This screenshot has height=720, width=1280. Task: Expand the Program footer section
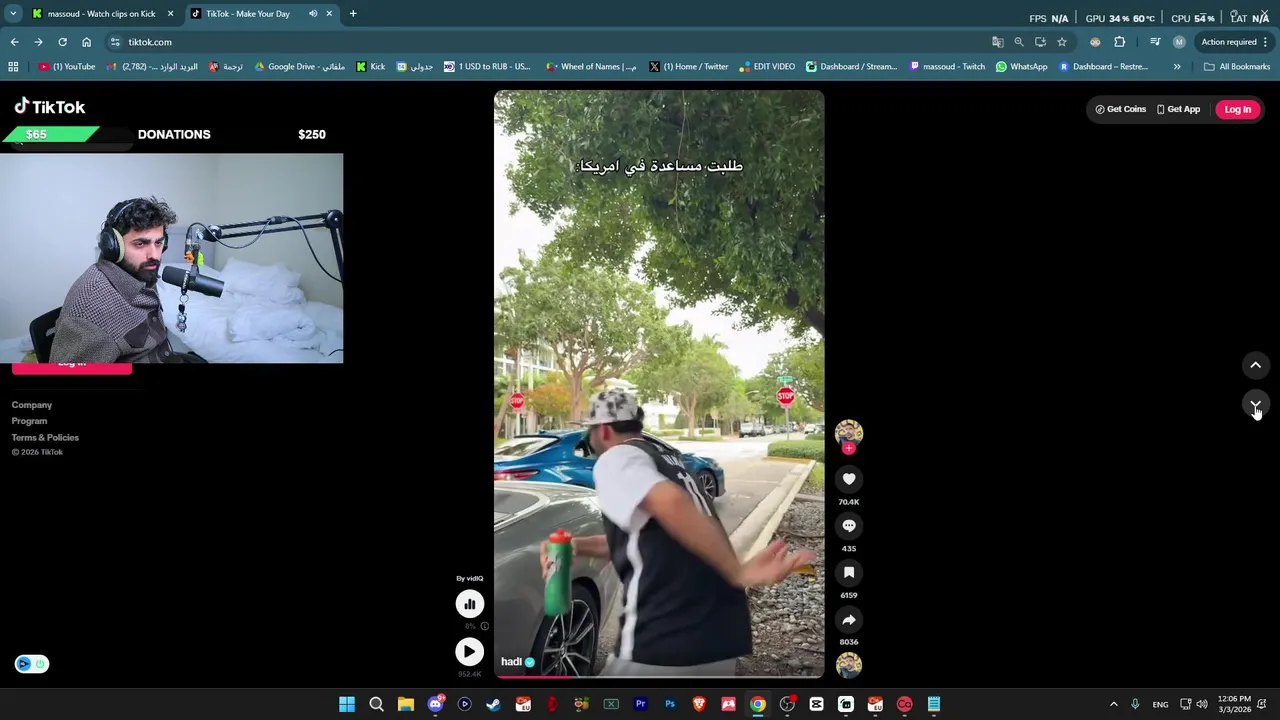[x=29, y=421]
